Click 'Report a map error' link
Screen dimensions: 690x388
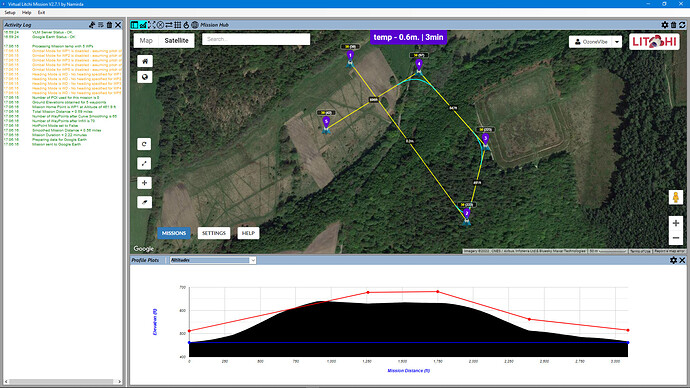click(669, 251)
